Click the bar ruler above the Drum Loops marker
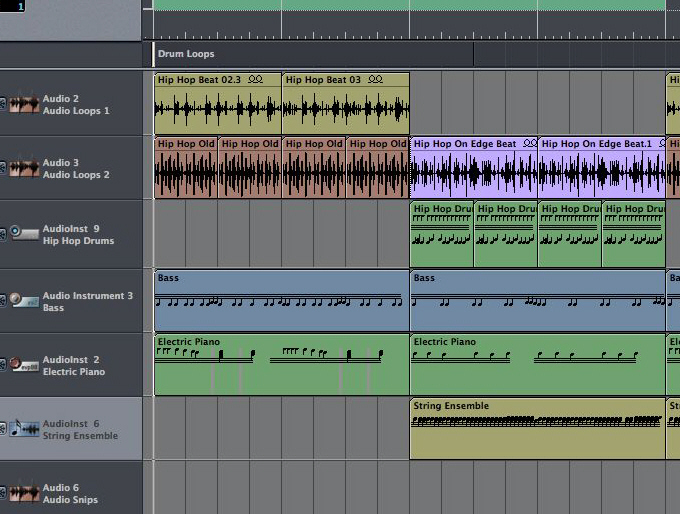680x514 pixels. (x=409, y=26)
